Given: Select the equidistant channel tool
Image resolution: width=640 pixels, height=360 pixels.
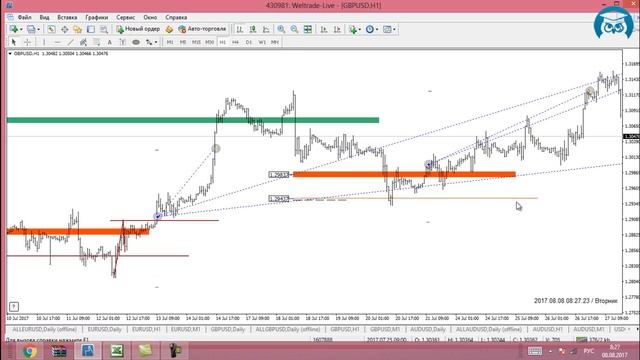Looking at the screenshot, I should tap(83, 42).
